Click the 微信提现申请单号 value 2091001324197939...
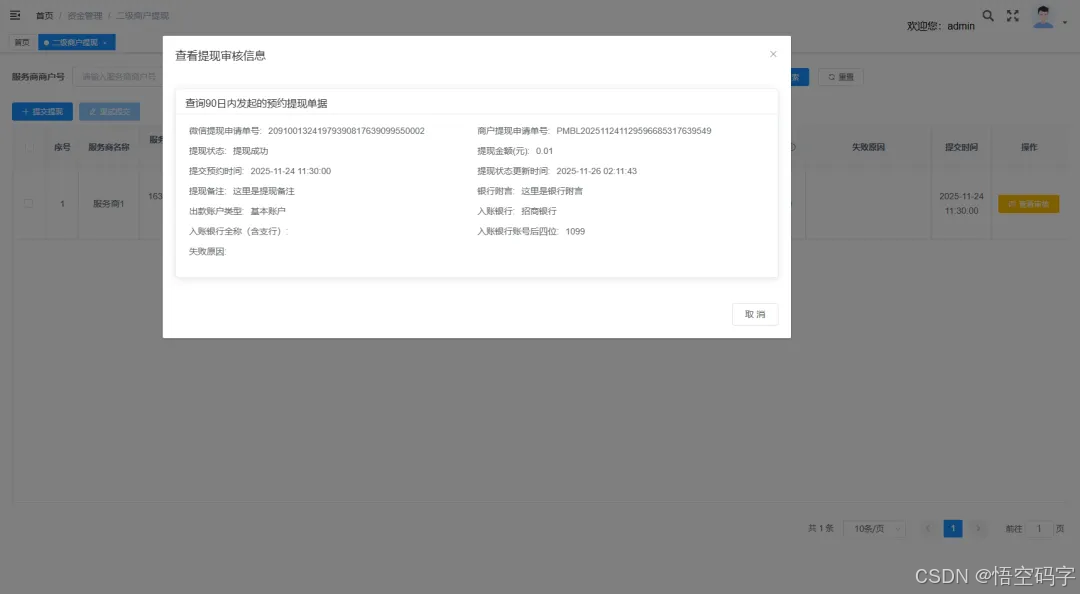1080x594 pixels. (346, 131)
